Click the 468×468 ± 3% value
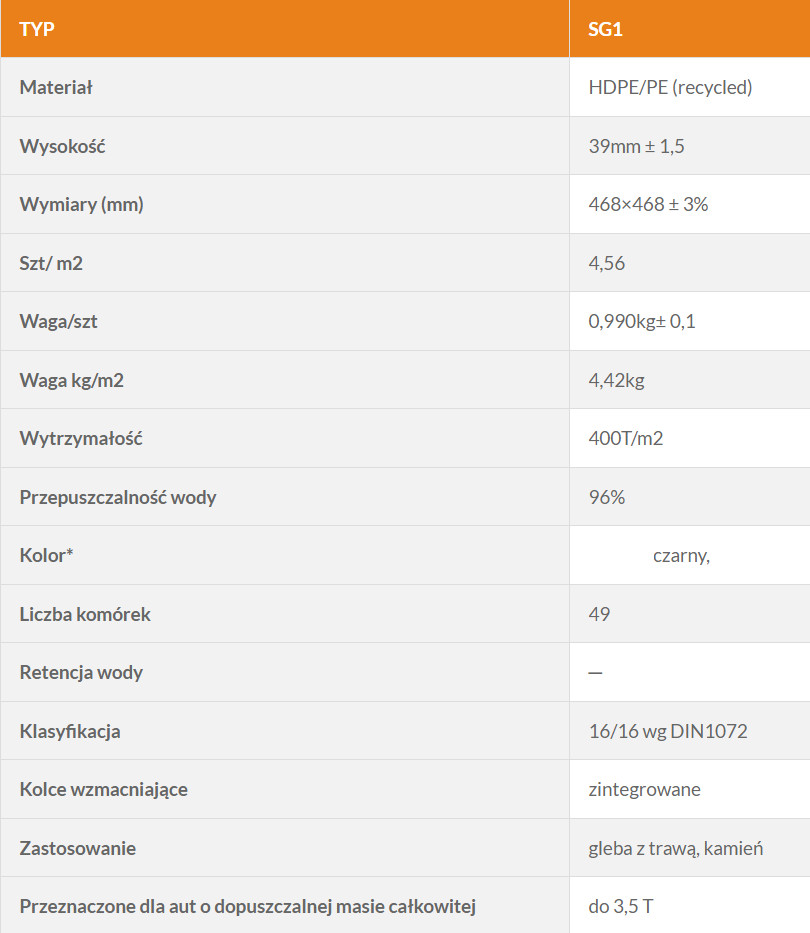The width and height of the screenshot is (810, 933). (648, 204)
